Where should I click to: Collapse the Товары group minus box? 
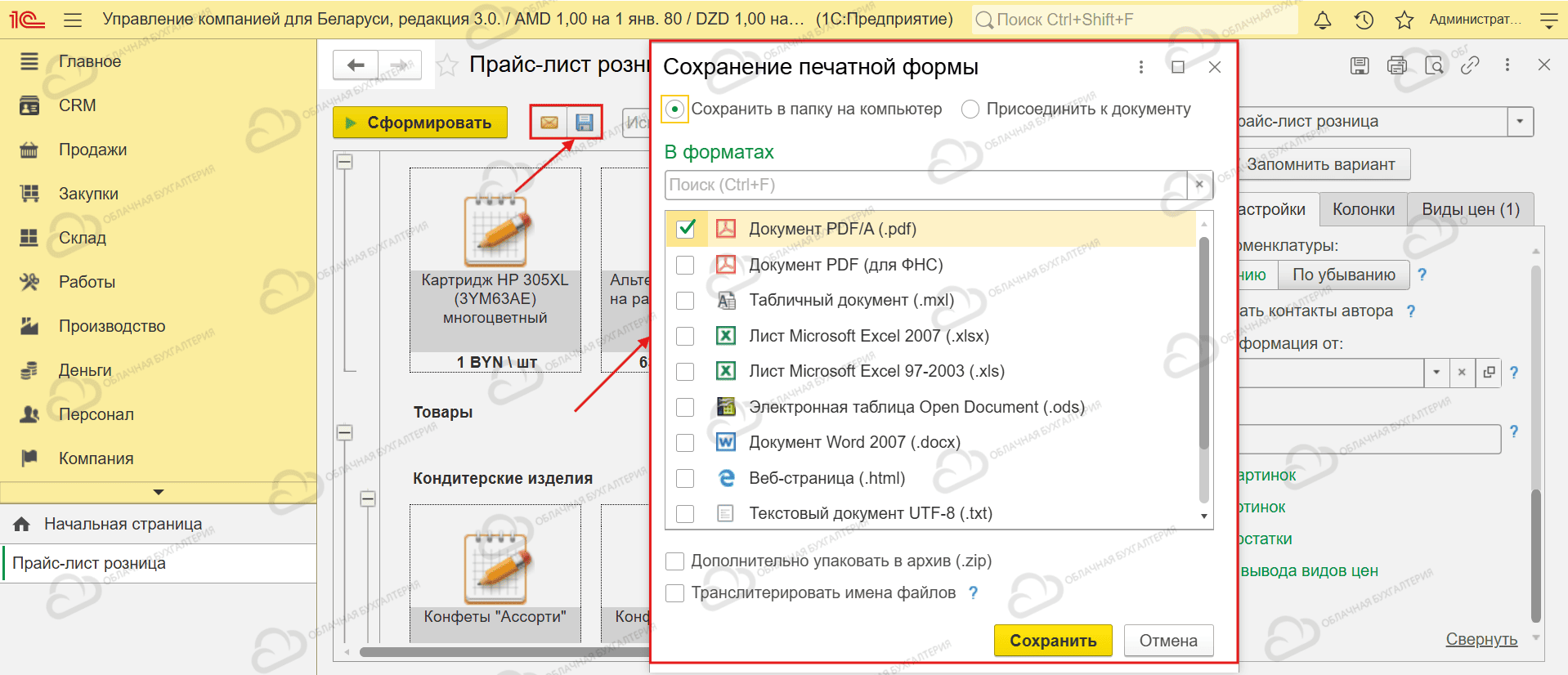point(345,432)
